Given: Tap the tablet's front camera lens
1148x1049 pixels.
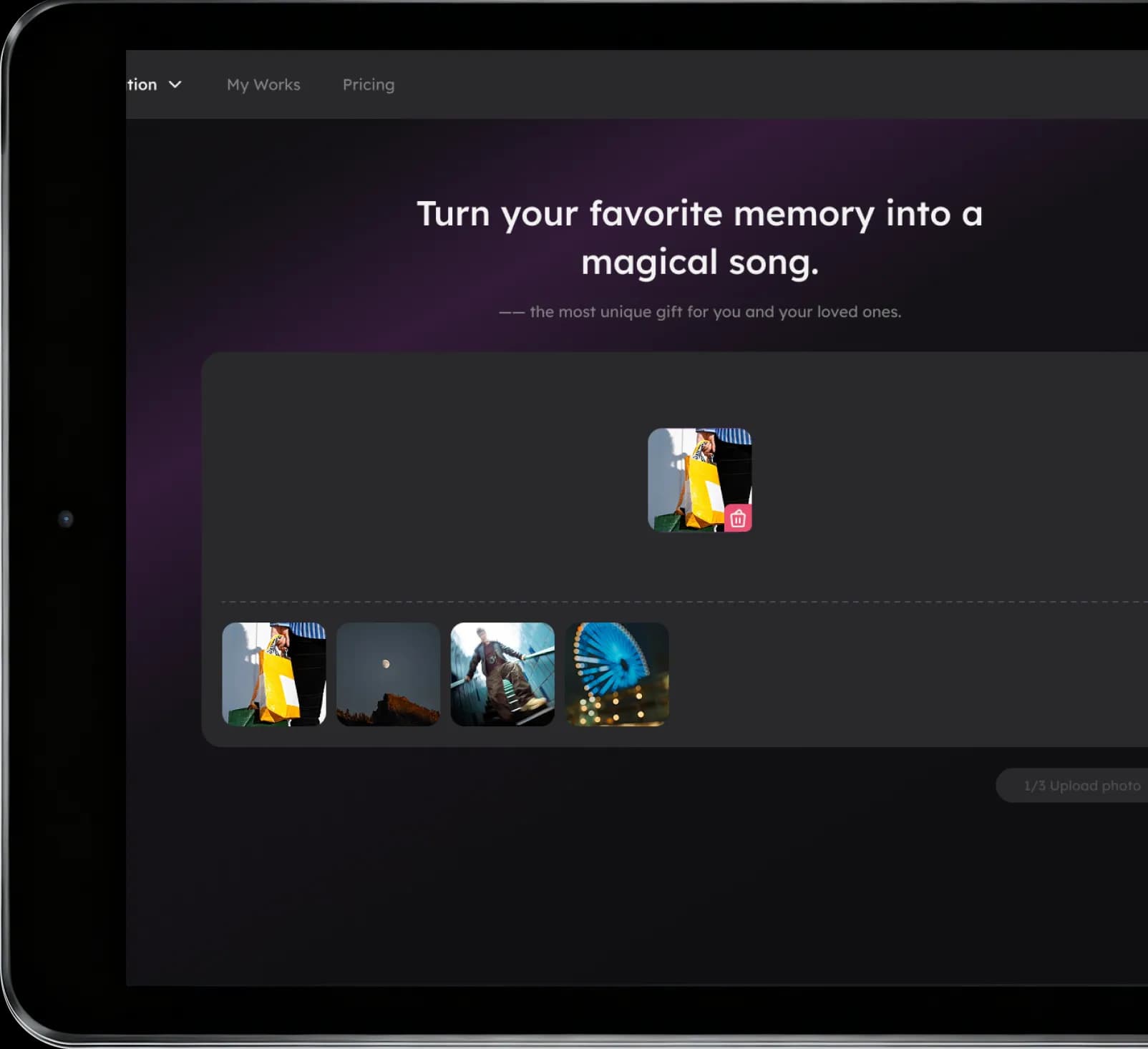Looking at the screenshot, I should click(66, 519).
